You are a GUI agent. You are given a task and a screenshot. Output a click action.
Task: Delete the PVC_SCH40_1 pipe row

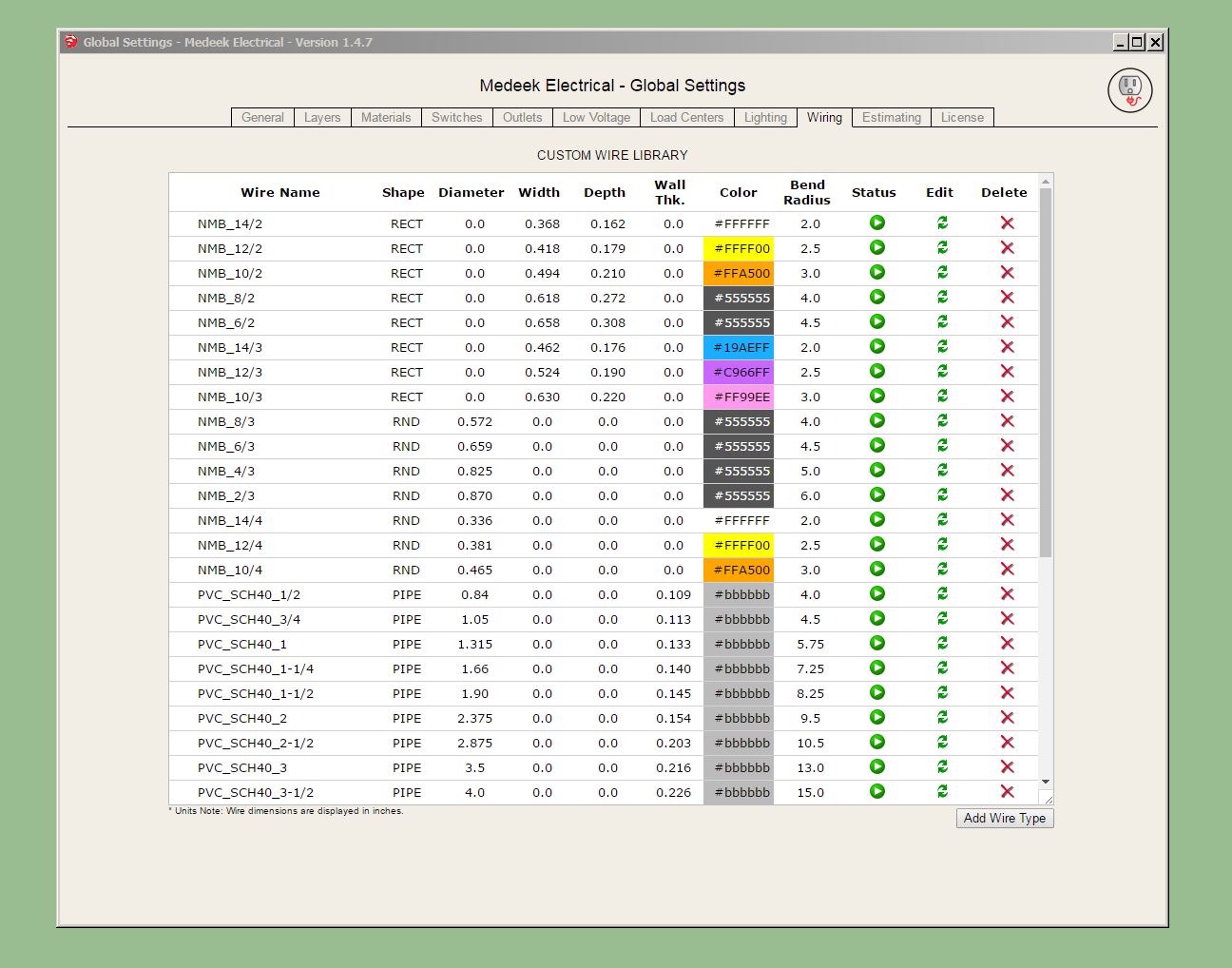pos(1008,643)
